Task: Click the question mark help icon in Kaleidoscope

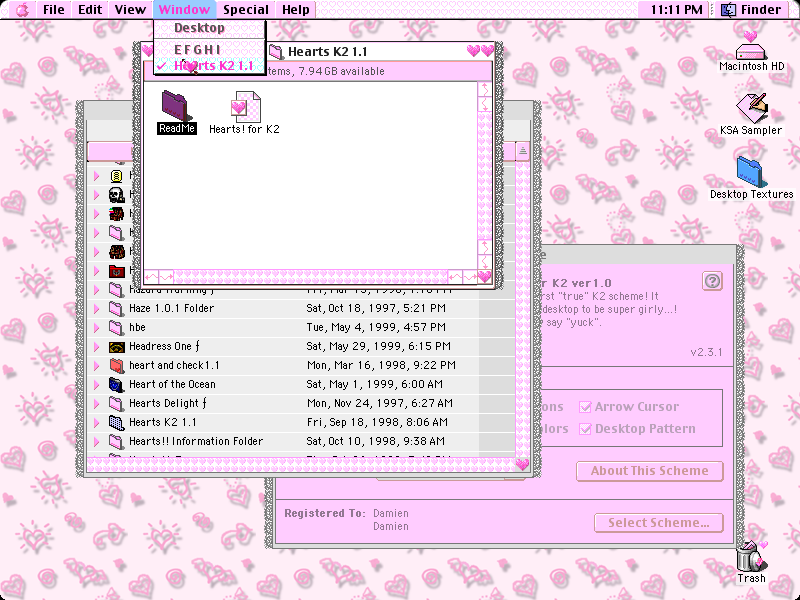Action: [x=712, y=281]
